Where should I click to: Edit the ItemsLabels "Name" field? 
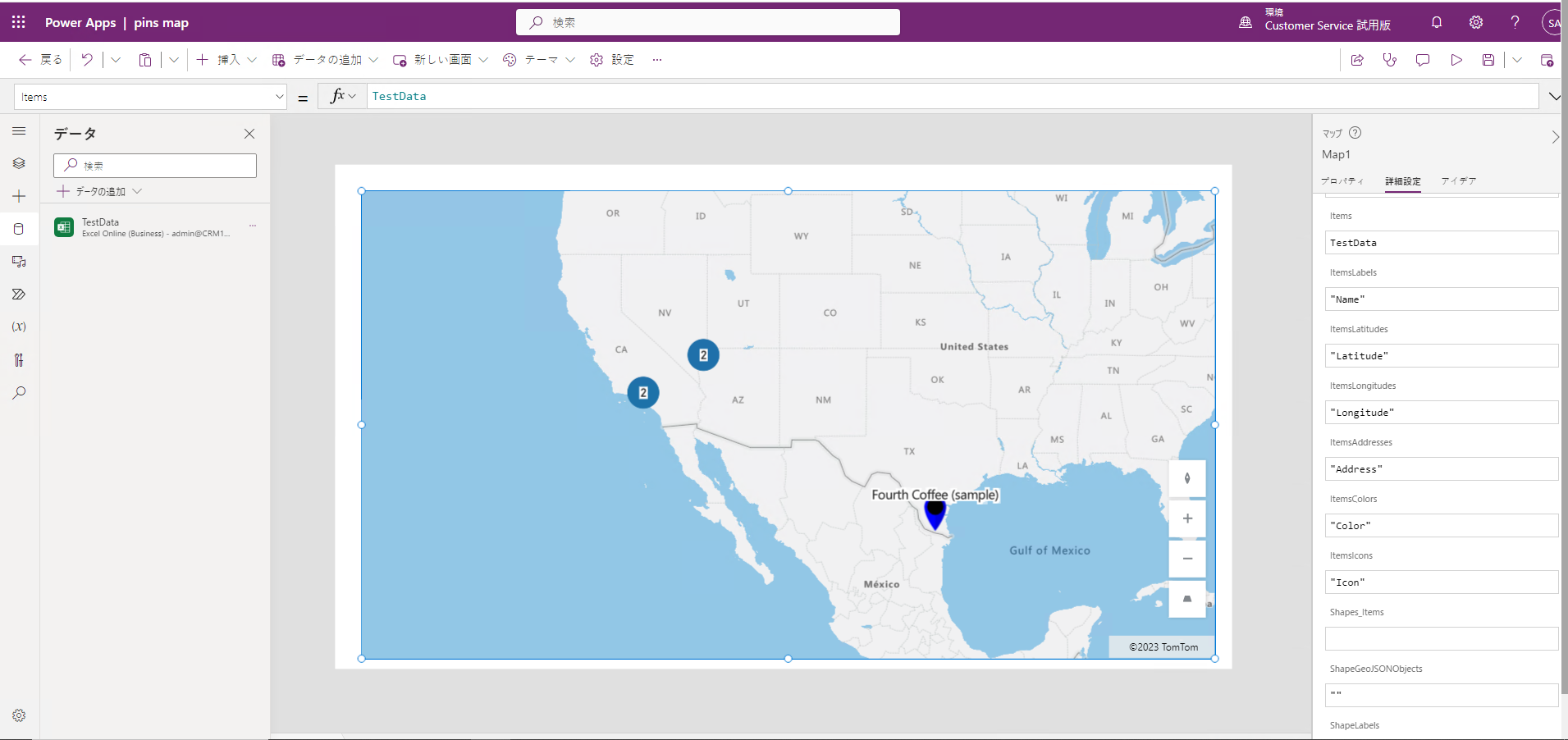(1442, 299)
